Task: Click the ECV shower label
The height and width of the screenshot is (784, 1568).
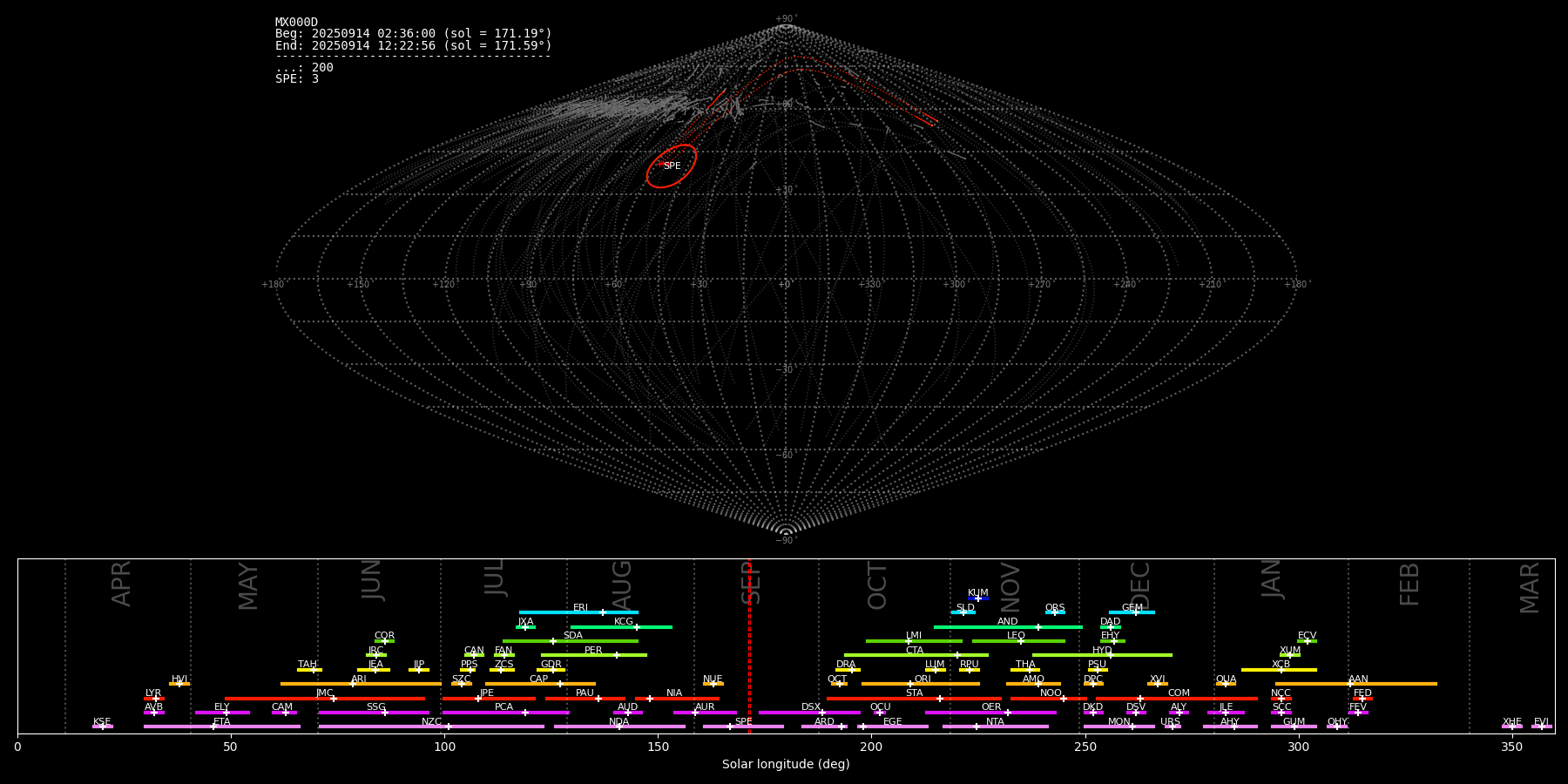Action: 1307,636
